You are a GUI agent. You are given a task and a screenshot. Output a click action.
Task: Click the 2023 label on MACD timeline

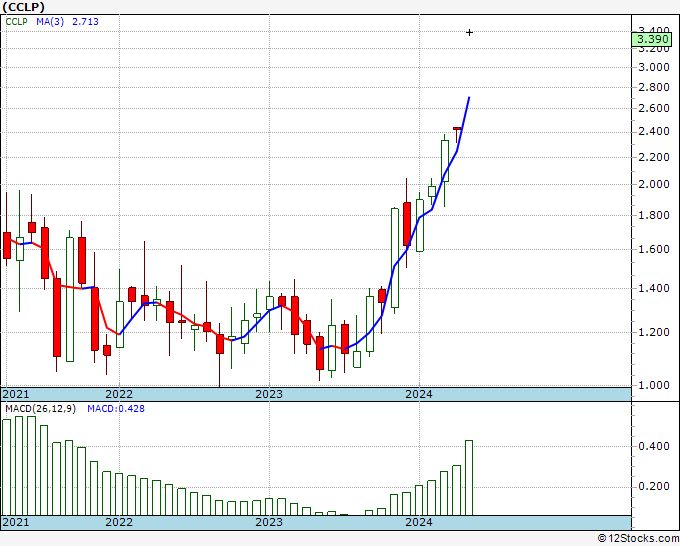coord(269,522)
